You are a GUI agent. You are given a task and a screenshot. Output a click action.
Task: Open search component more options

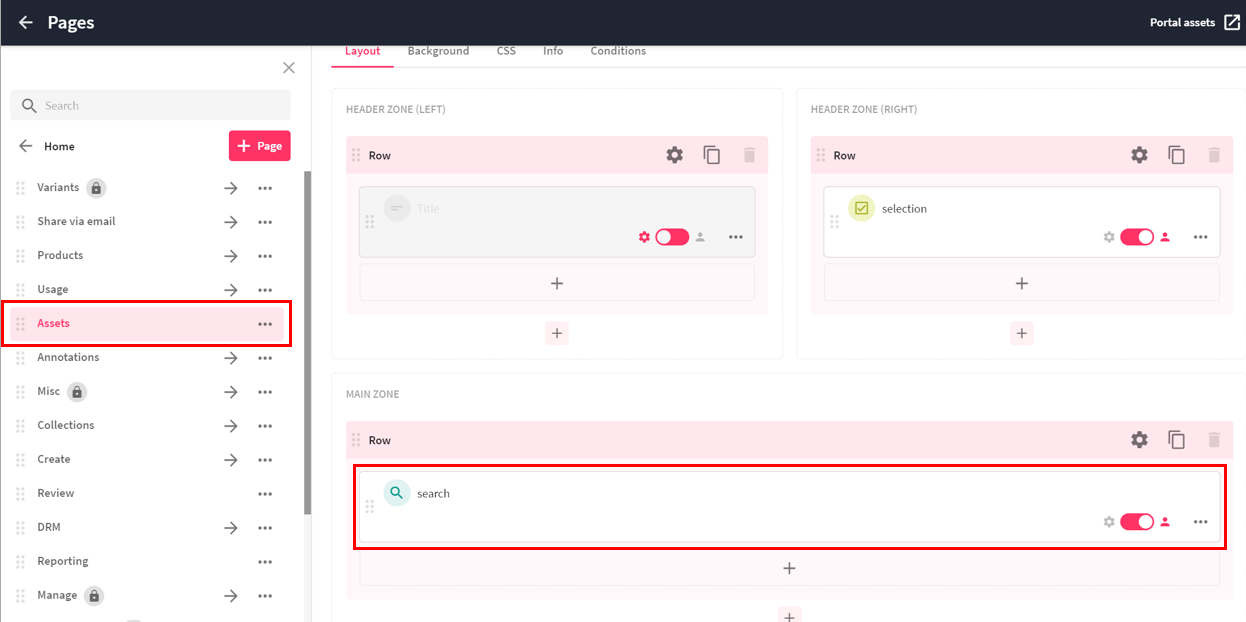1201,522
